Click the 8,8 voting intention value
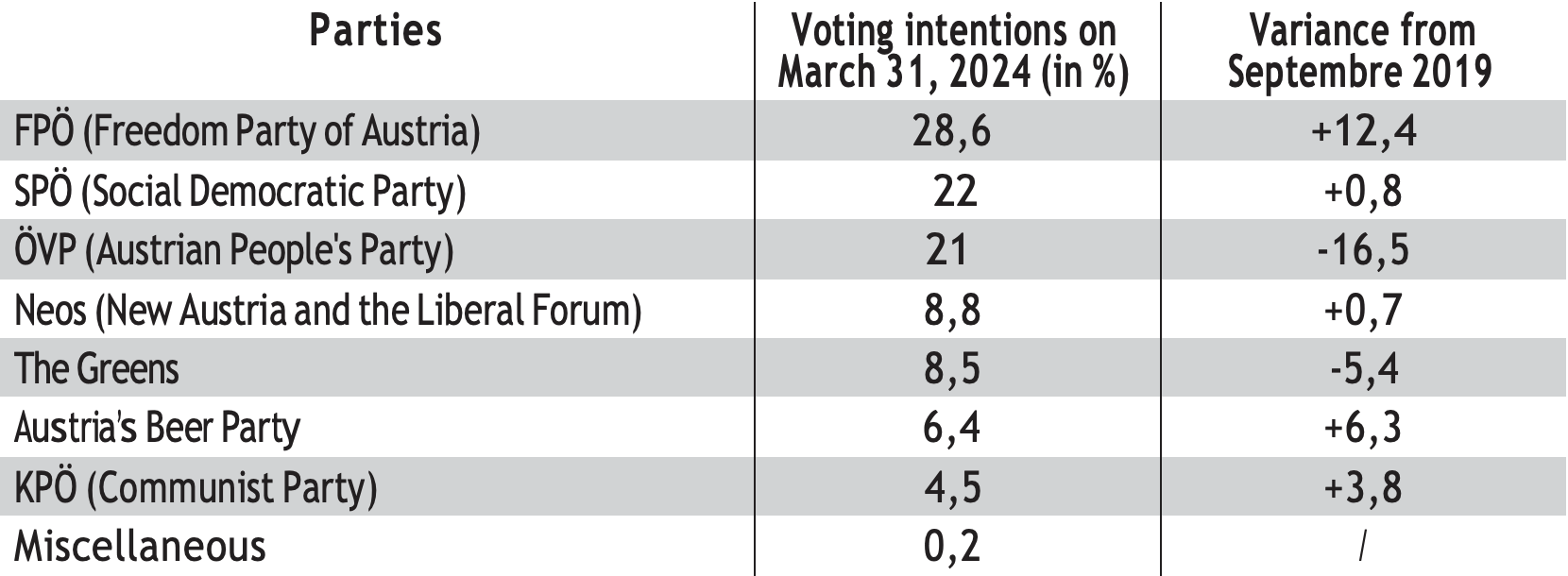 point(952,310)
